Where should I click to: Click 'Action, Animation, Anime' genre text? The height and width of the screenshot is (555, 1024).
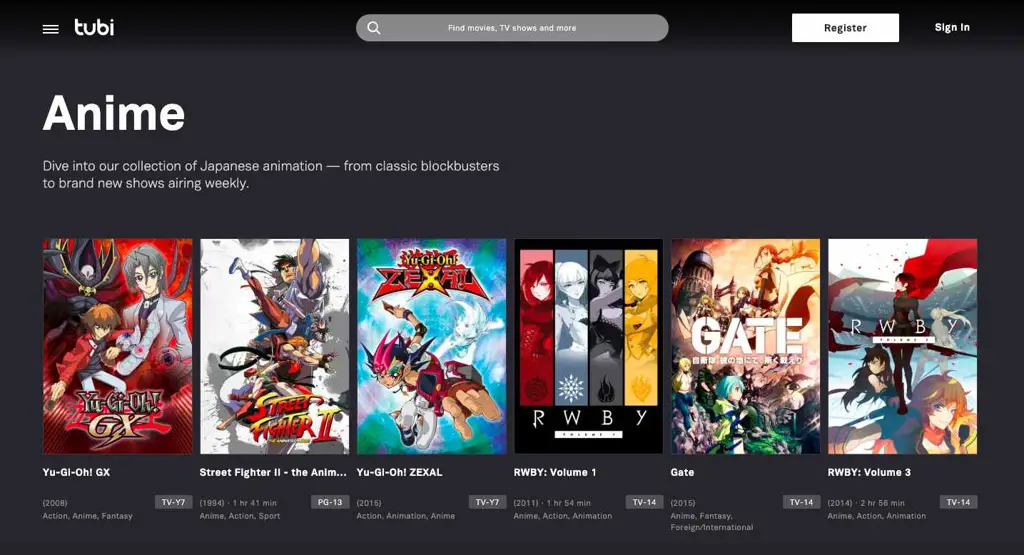pyautogui.click(x=406, y=516)
